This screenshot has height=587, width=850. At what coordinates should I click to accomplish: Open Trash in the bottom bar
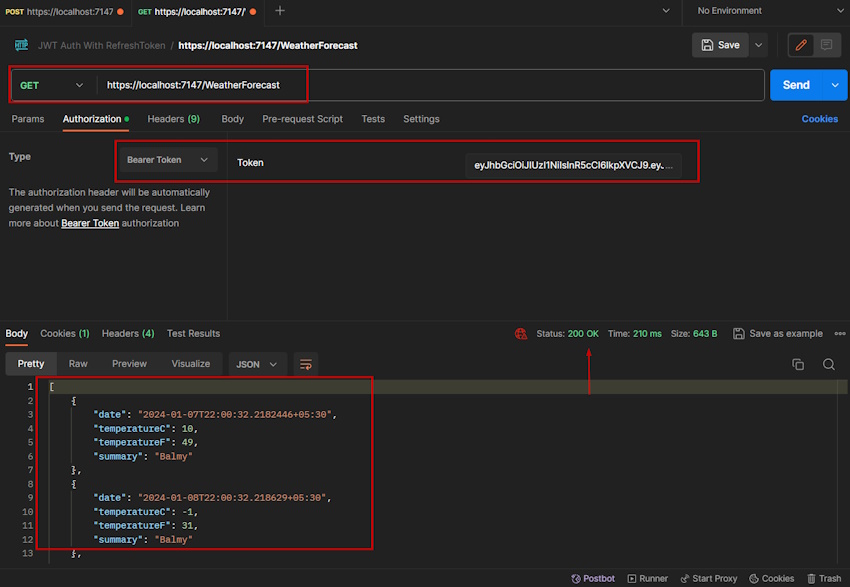click(x=824, y=578)
